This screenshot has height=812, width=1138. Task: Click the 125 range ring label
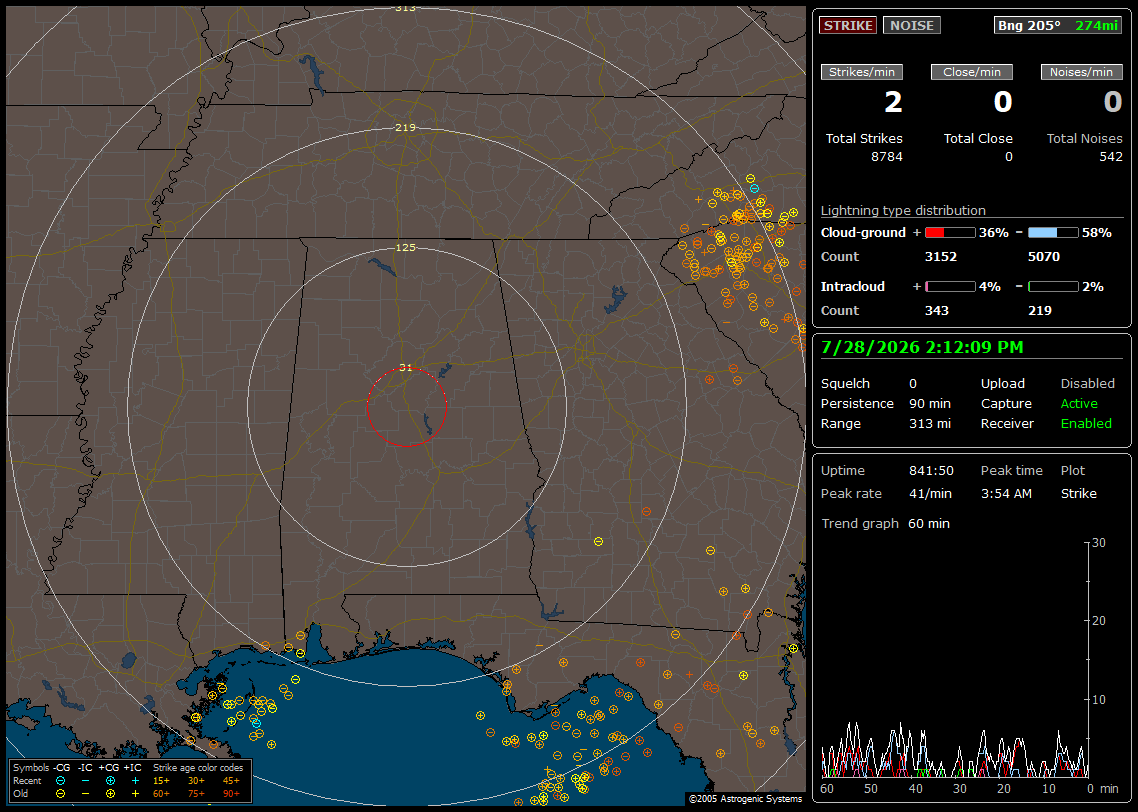pyautogui.click(x=406, y=247)
